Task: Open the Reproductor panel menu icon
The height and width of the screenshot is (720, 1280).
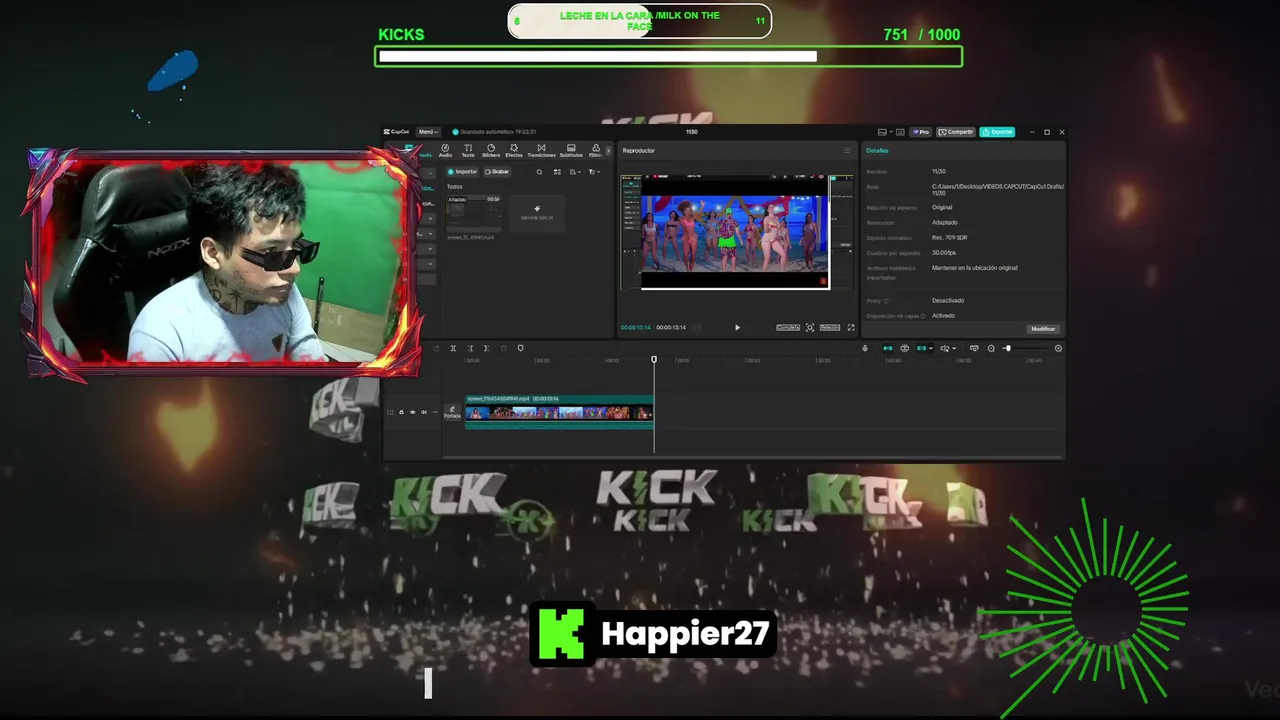Action: pyautogui.click(x=847, y=150)
